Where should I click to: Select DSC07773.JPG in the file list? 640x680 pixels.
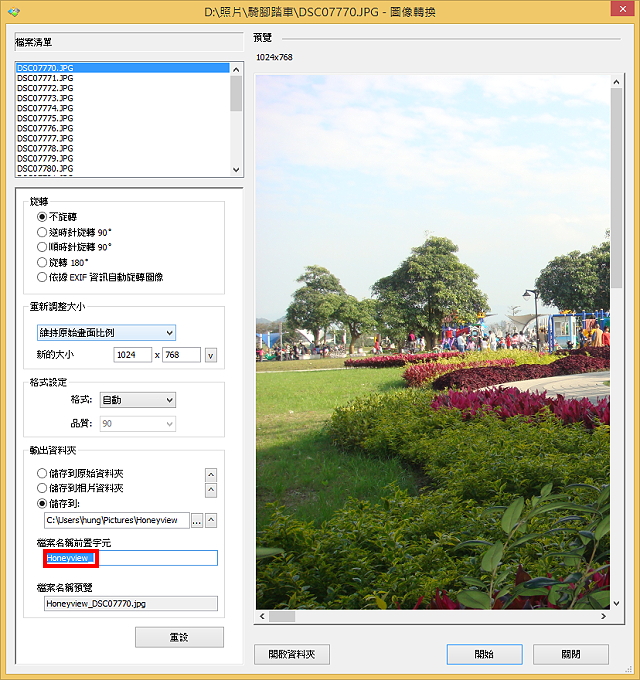[123, 98]
